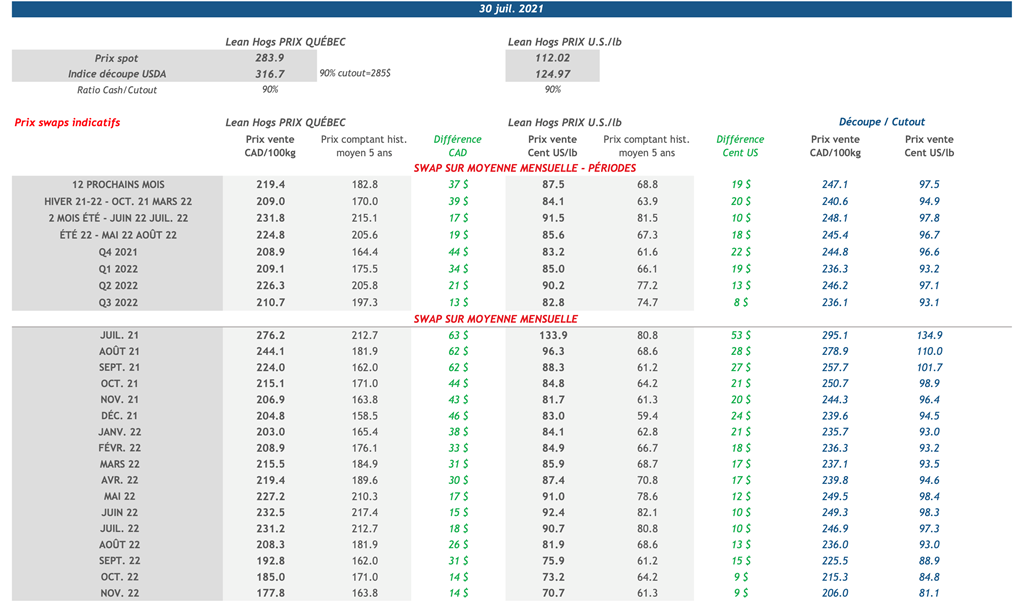Click the "Ratio Cash/Cutout" label

tap(117, 90)
